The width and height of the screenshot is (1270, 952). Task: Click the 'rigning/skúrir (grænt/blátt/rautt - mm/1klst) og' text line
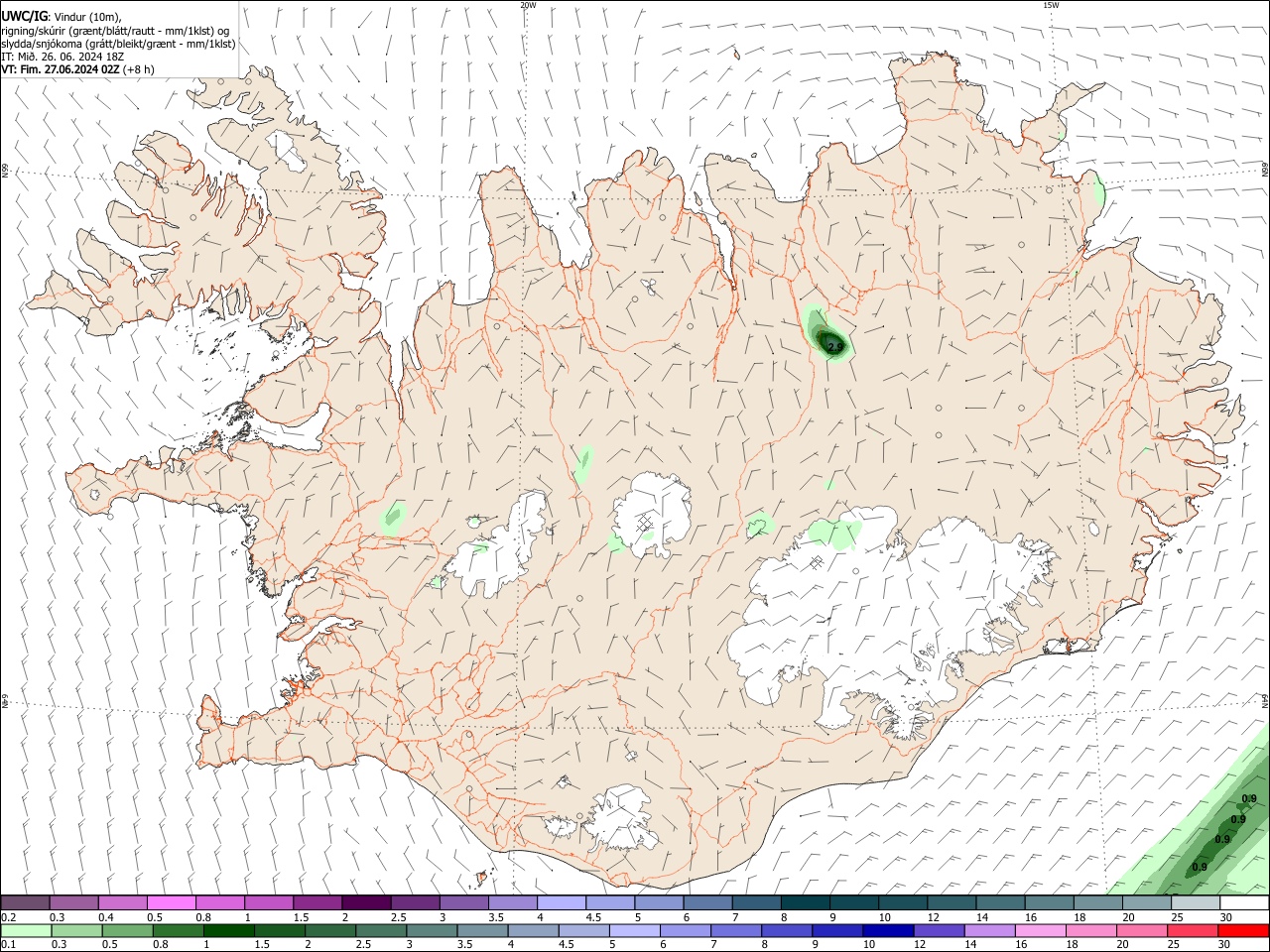tap(116, 30)
